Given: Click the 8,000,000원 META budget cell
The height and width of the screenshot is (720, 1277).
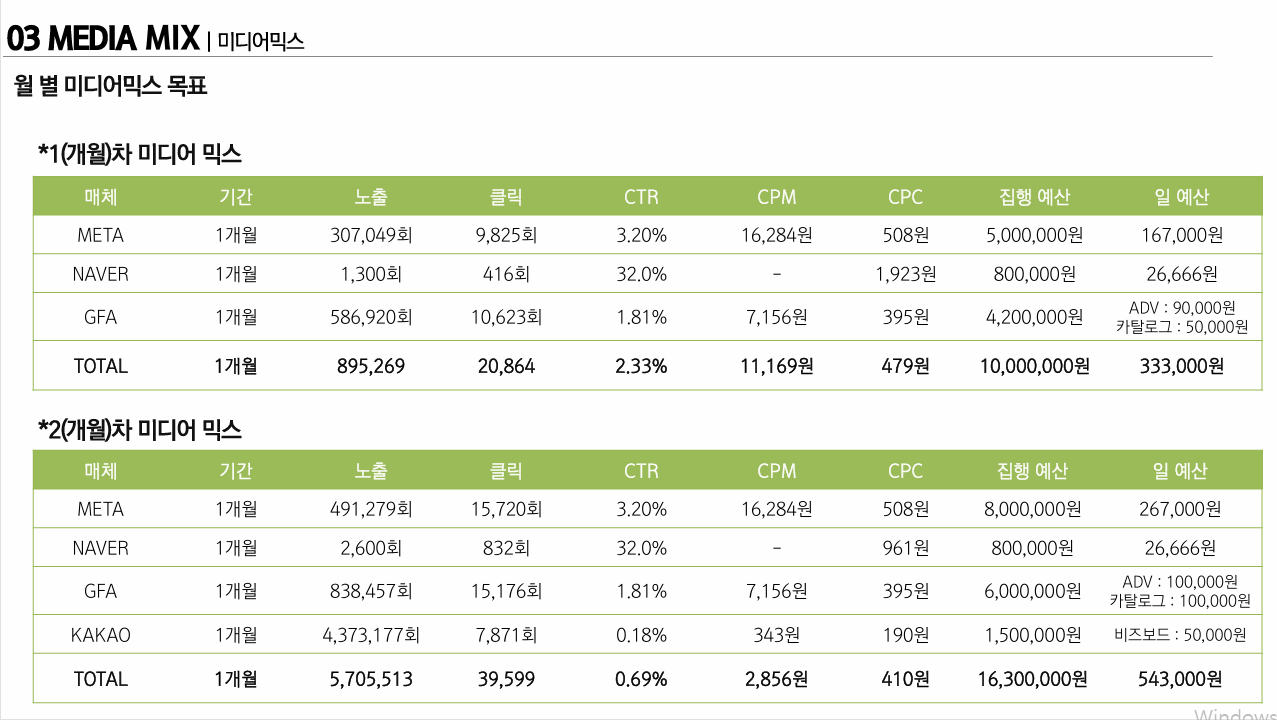Looking at the screenshot, I should [x=1032, y=509].
